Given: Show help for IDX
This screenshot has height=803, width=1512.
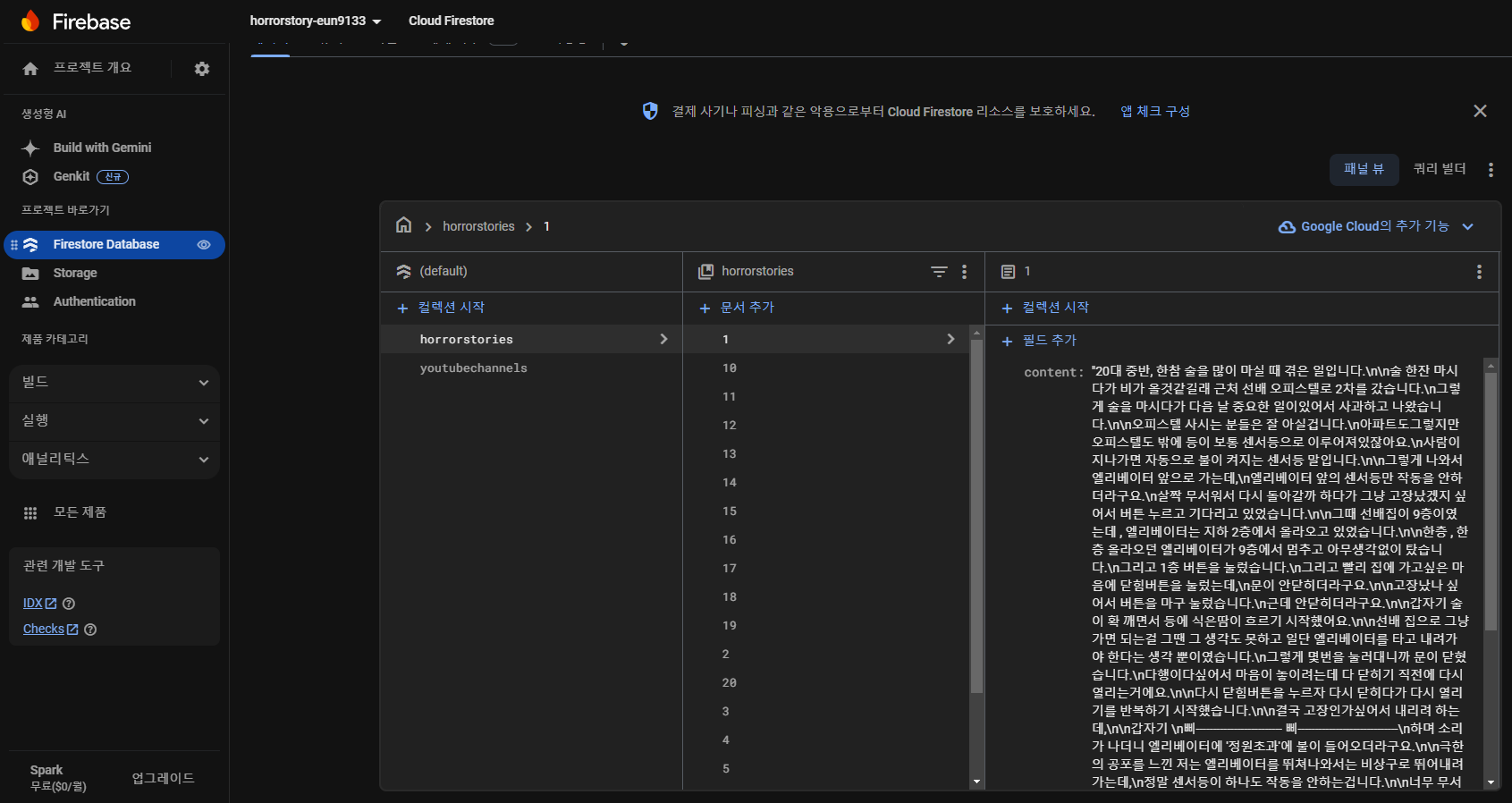Looking at the screenshot, I should [x=69, y=604].
